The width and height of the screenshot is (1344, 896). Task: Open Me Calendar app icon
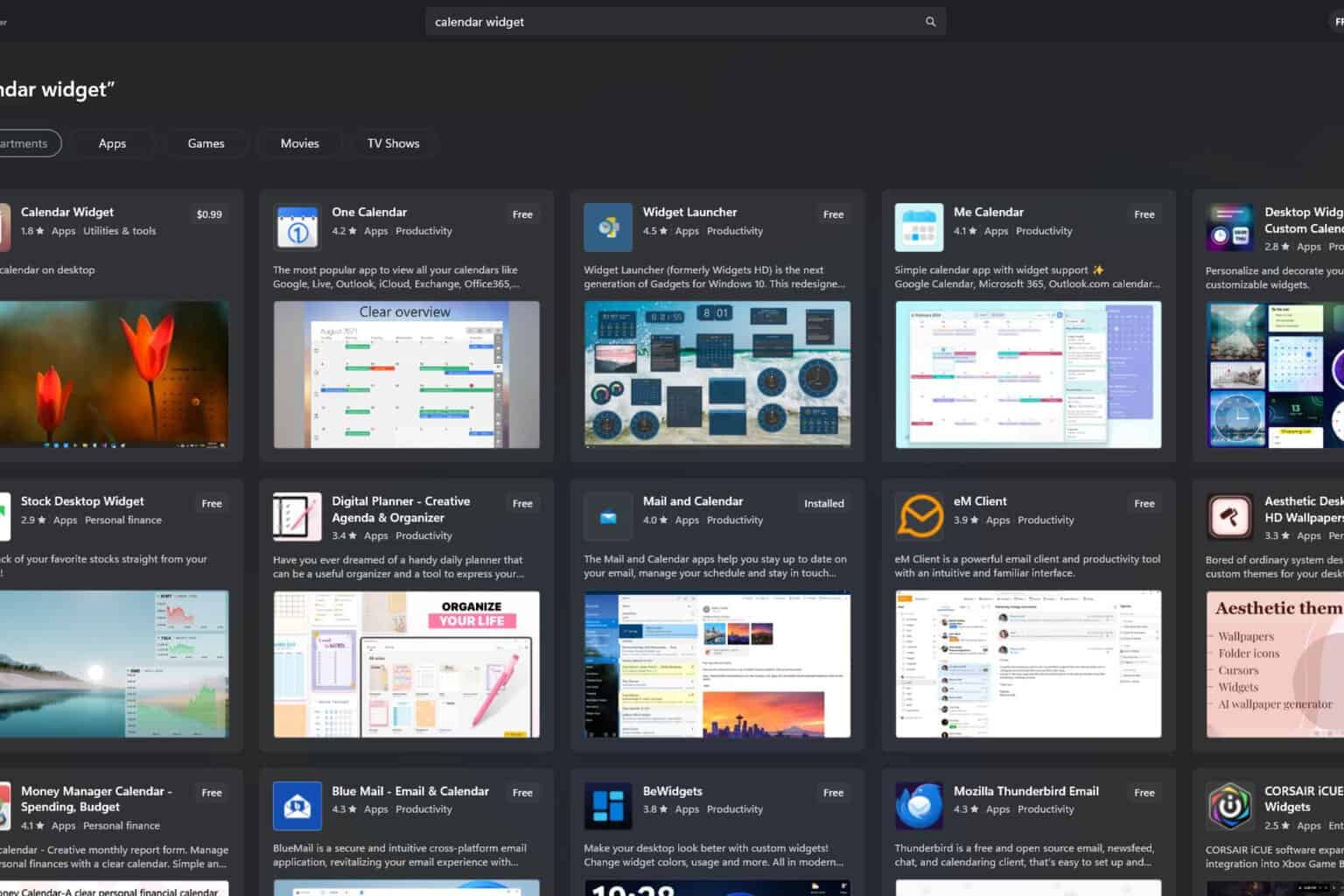pos(919,227)
